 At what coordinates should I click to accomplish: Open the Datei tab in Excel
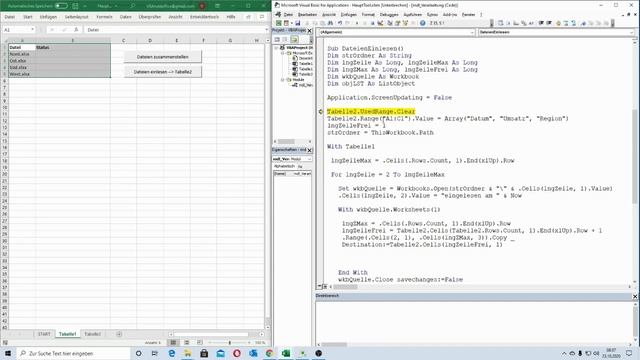pos(10,17)
